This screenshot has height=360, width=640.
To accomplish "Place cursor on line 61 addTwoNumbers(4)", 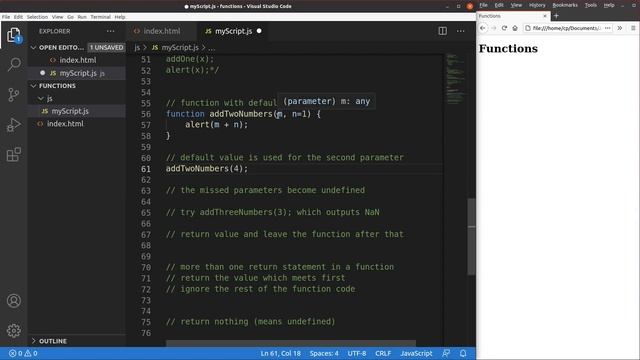I will 207,169.
